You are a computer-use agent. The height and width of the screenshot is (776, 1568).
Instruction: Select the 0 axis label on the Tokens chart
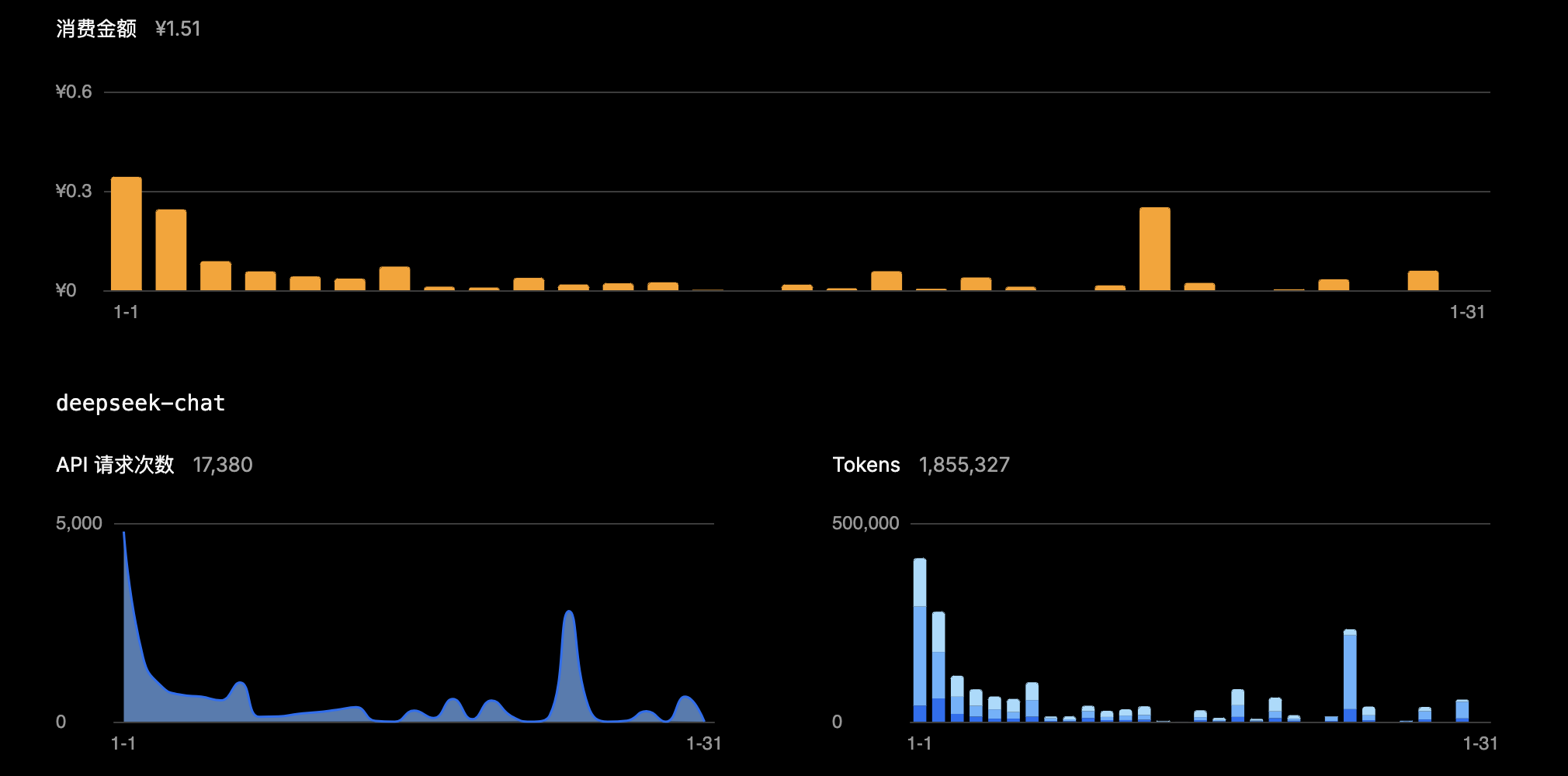pyautogui.click(x=837, y=722)
